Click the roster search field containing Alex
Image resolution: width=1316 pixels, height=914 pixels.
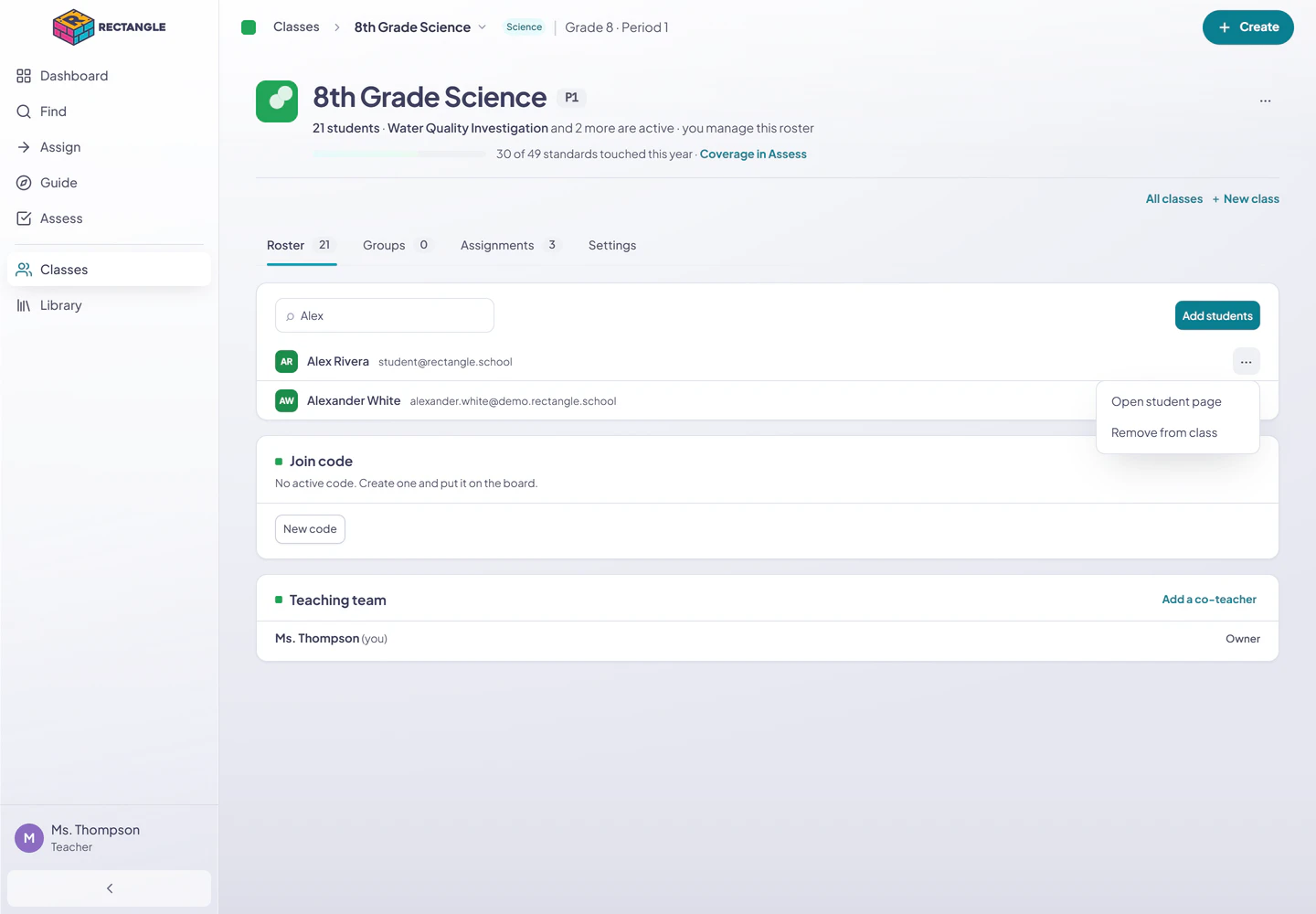(385, 315)
